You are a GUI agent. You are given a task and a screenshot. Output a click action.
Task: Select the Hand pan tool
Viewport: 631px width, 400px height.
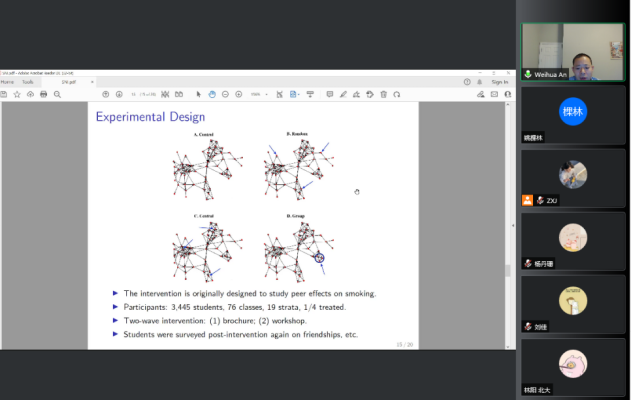[212, 94]
